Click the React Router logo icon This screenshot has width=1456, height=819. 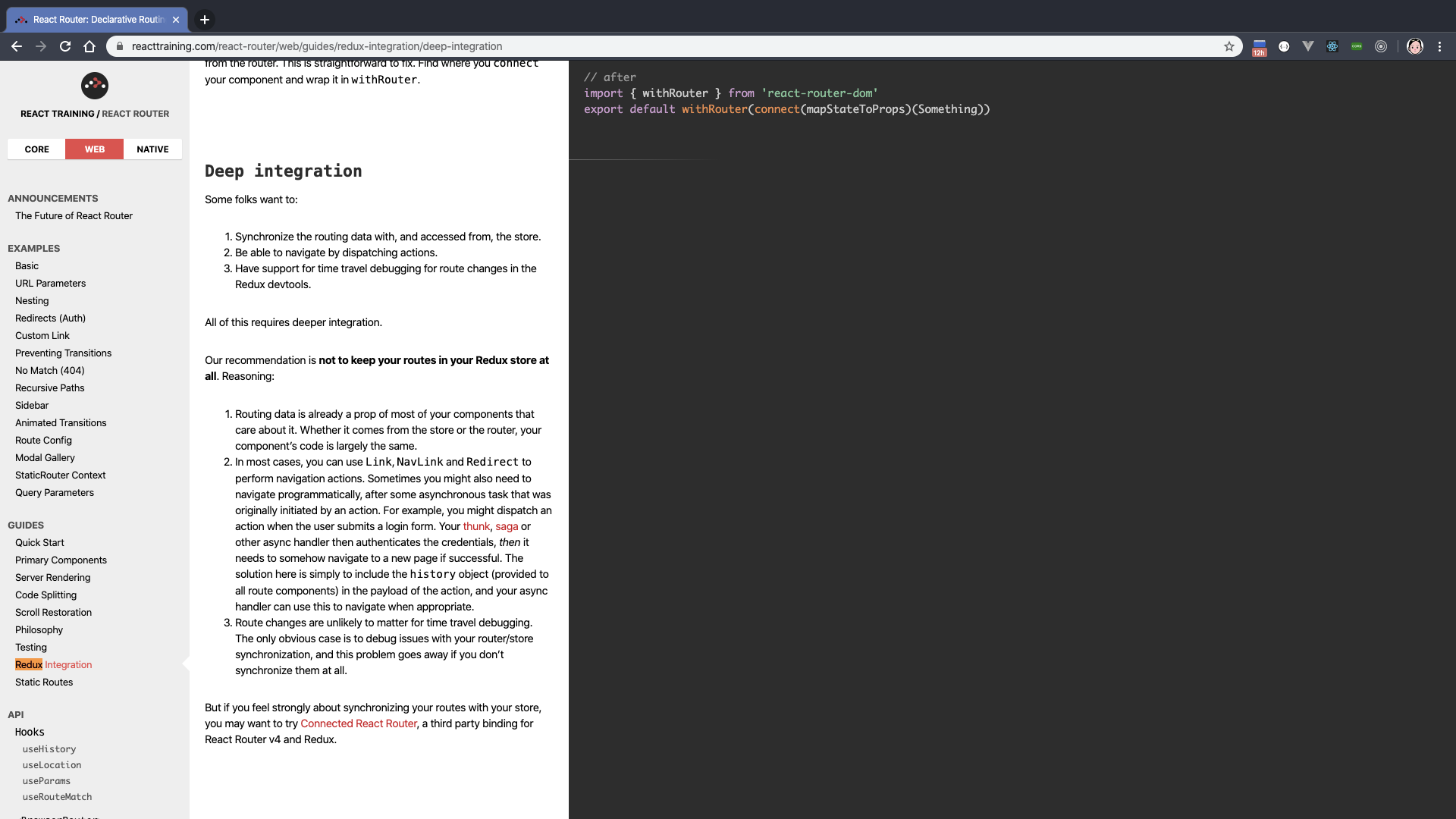point(95,86)
